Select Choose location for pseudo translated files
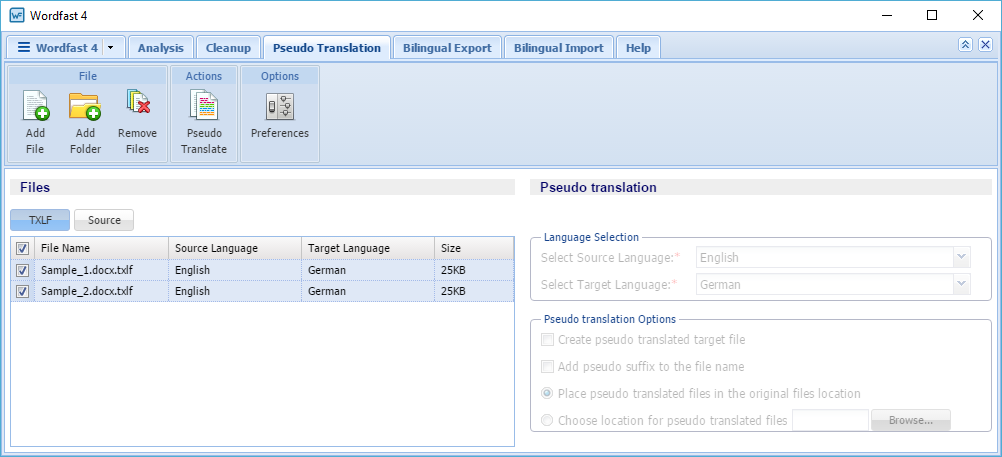This screenshot has width=1002, height=457. click(547, 420)
